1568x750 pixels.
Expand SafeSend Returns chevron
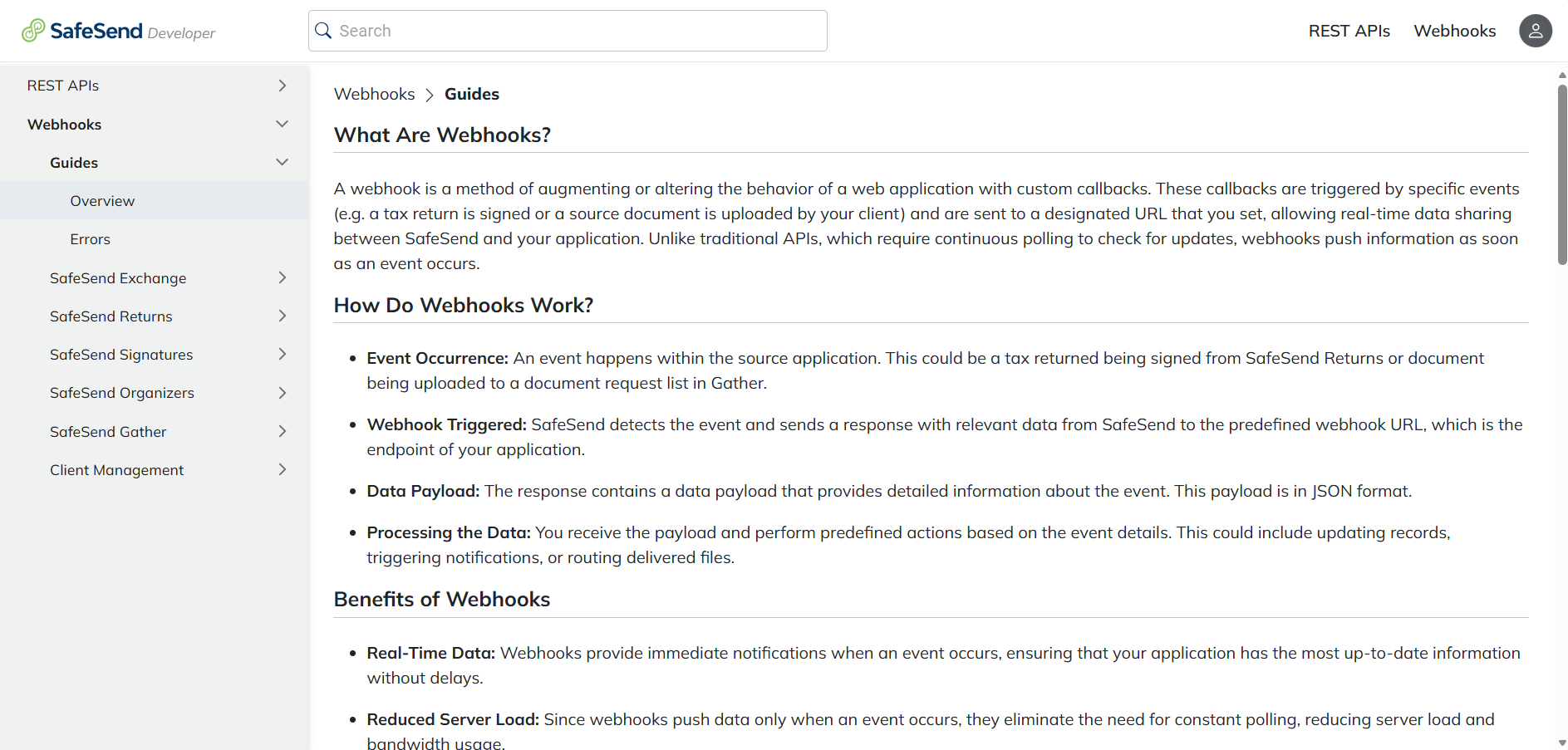[283, 316]
